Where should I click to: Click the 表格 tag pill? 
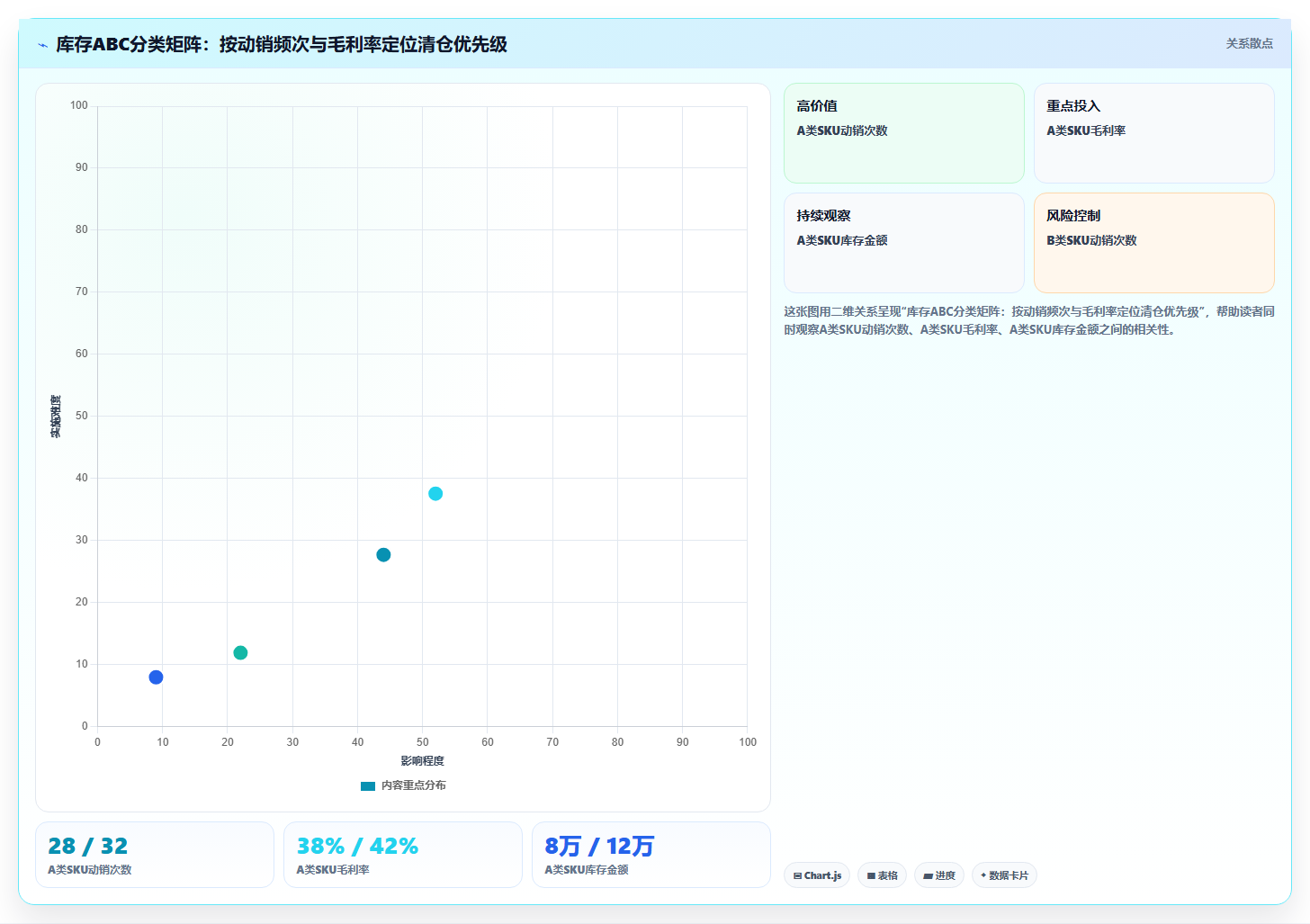tap(882, 875)
